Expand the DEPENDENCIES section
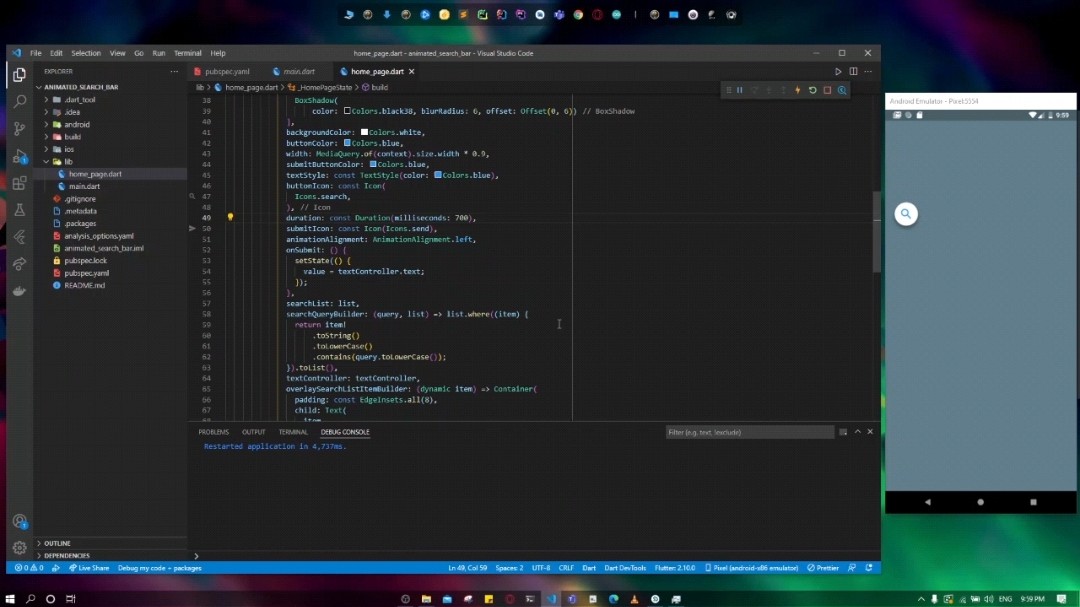Screen dimensions: 1080x607 pos(66,555)
